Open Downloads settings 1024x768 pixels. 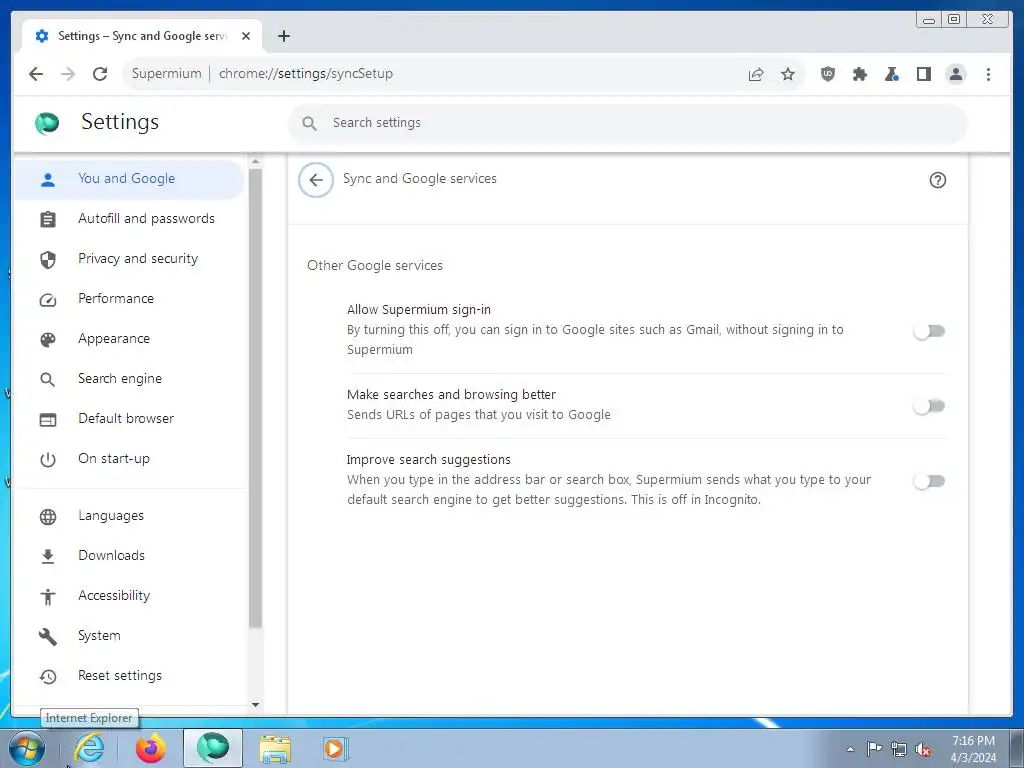click(x=129, y=556)
